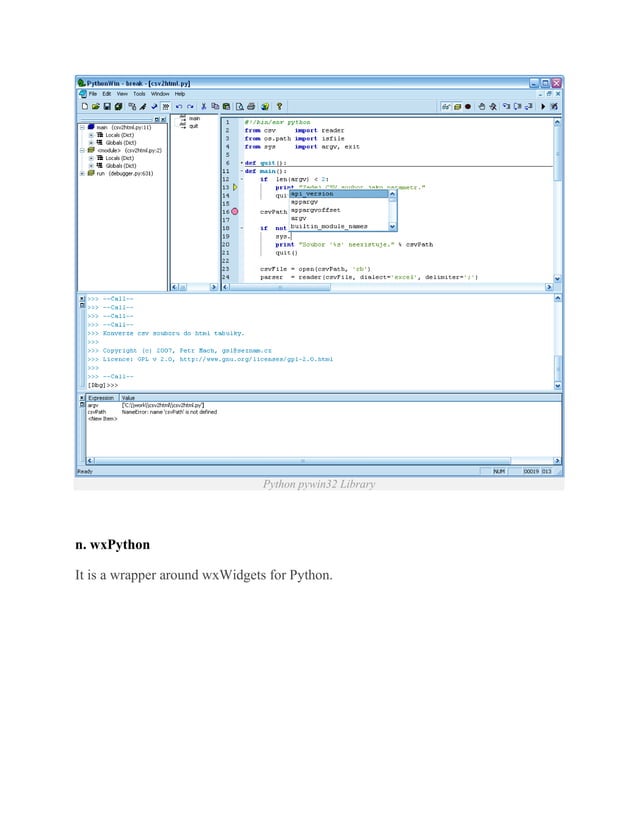638x826 pixels.
Task: Open the View menu
Action: (x=122, y=94)
